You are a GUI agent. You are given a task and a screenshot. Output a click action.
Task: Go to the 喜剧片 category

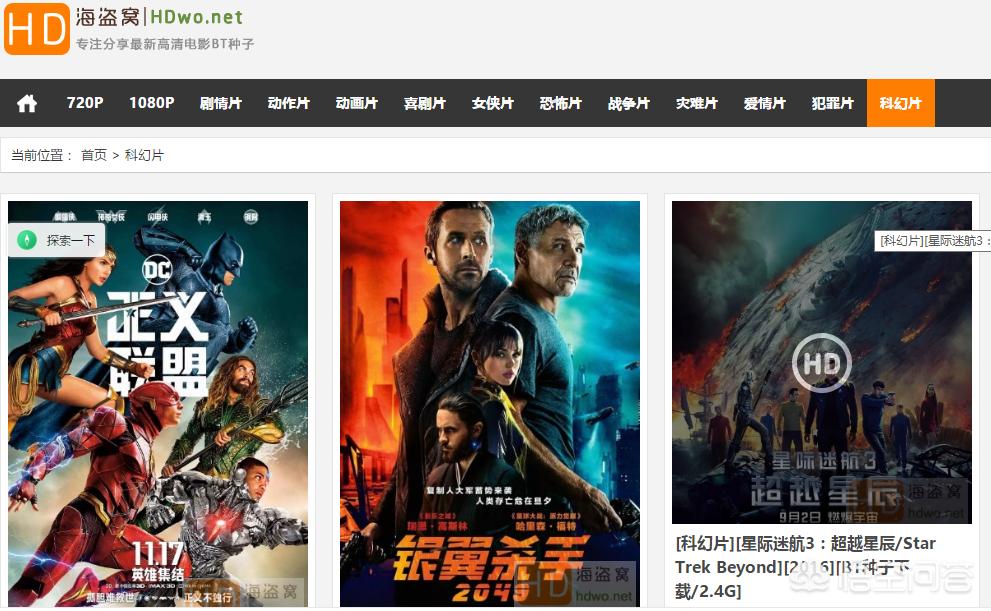pos(425,103)
